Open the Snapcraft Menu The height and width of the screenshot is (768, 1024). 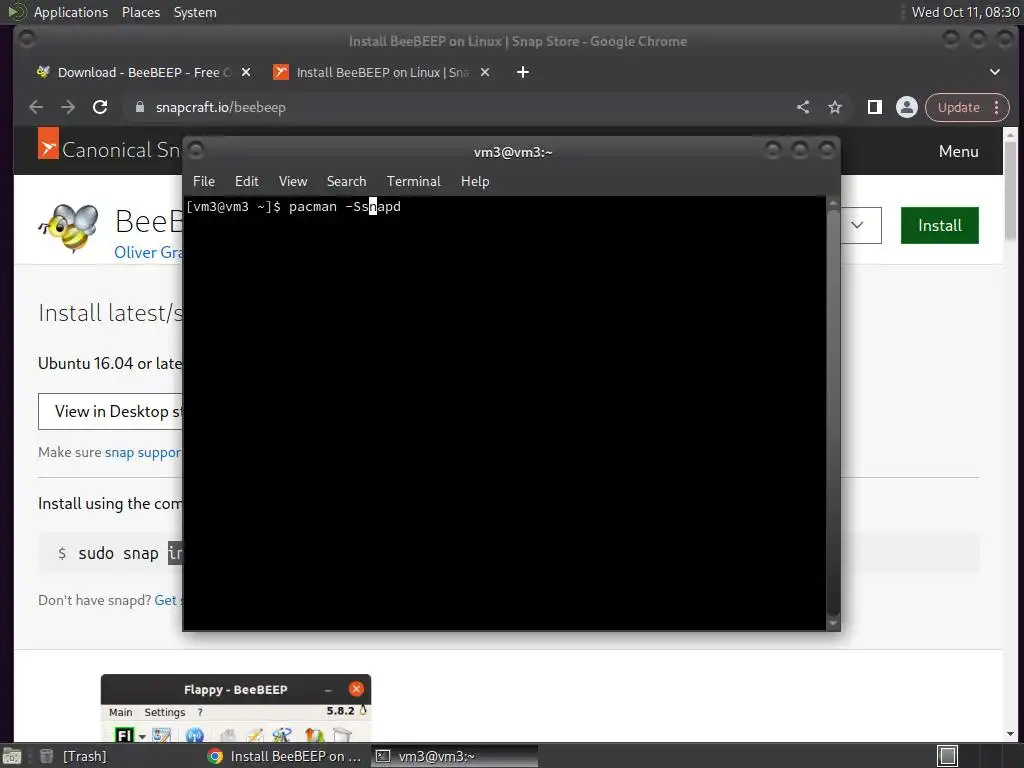(958, 152)
